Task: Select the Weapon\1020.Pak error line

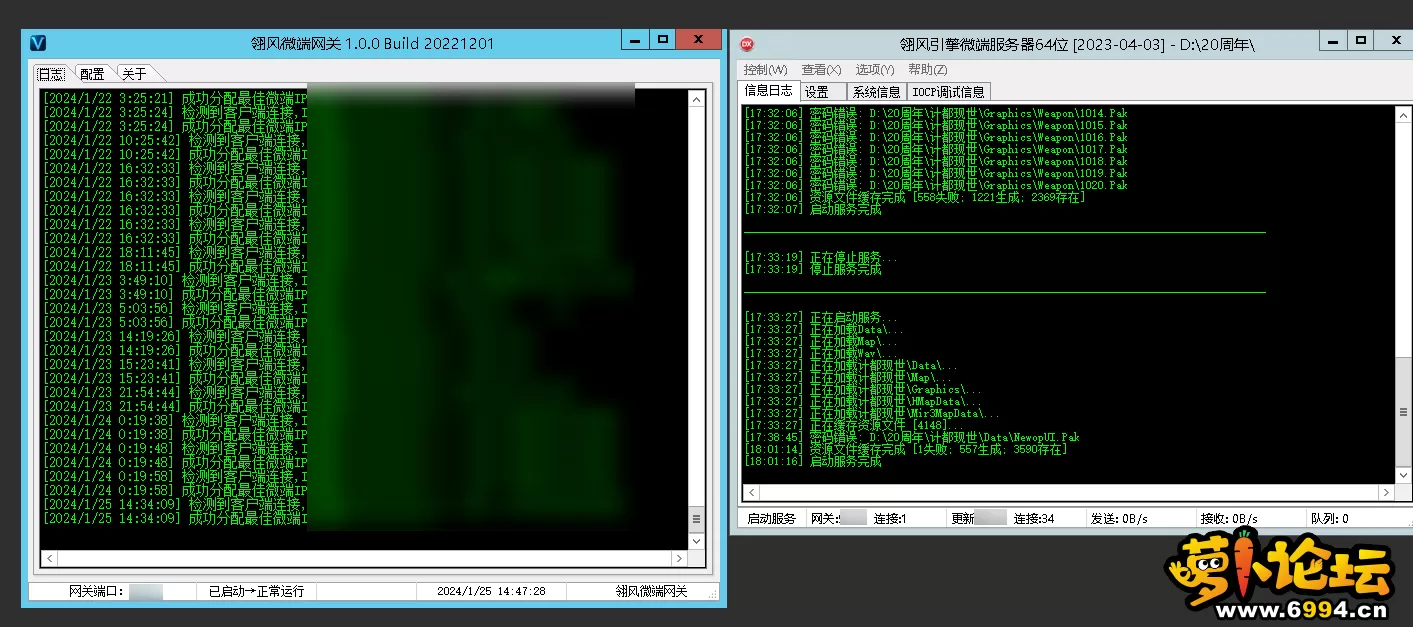Action: (936, 185)
